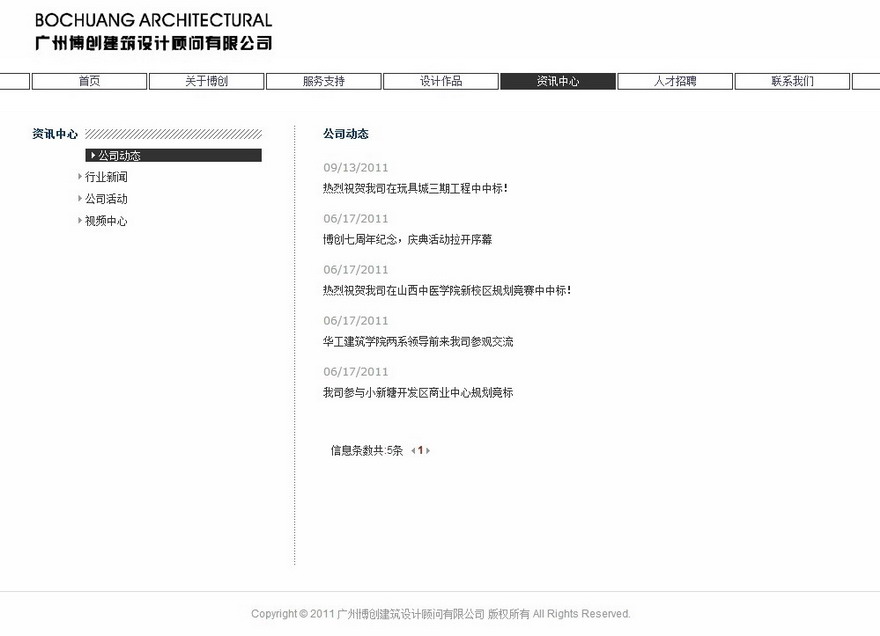Select 行业新闻 in the sidebar
The width and height of the screenshot is (880, 636).
tap(106, 177)
